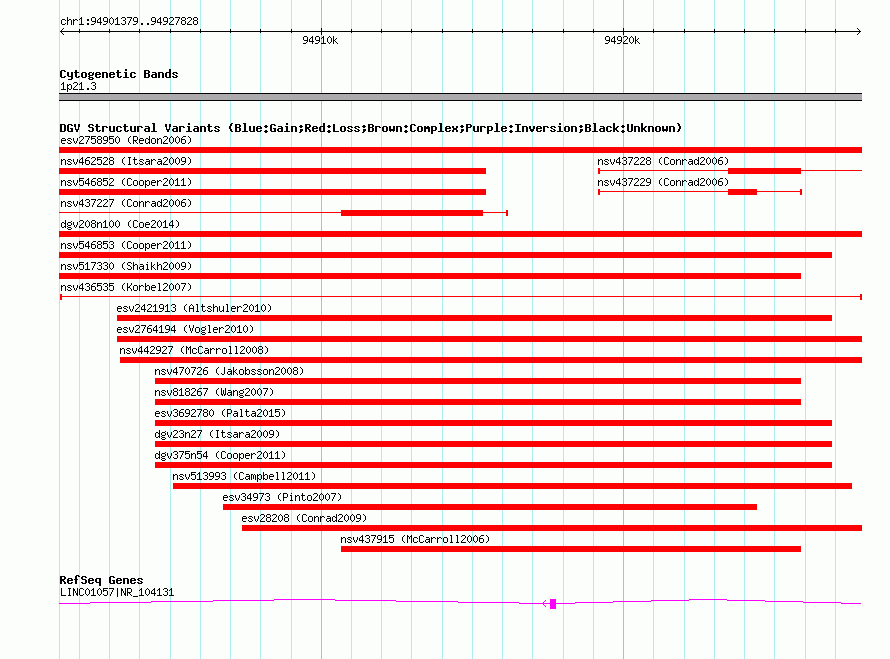Click thick red segment of nsv437228

(x=765, y=171)
